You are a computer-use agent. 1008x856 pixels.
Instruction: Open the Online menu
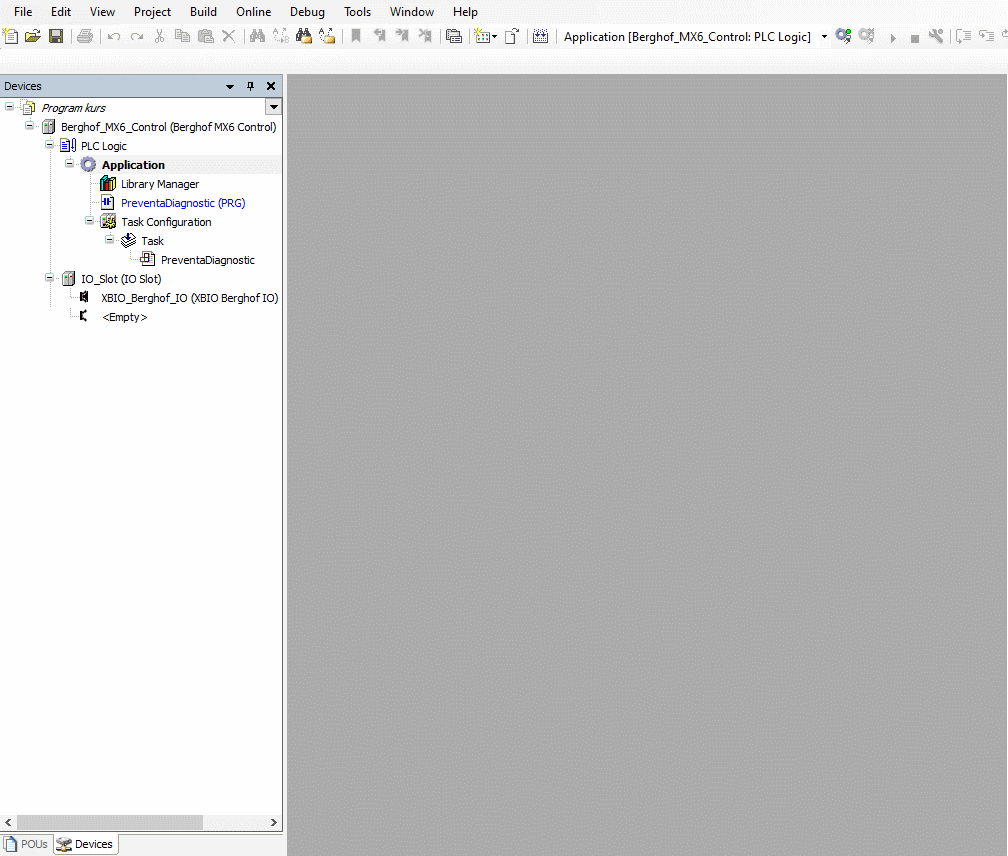point(253,12)
